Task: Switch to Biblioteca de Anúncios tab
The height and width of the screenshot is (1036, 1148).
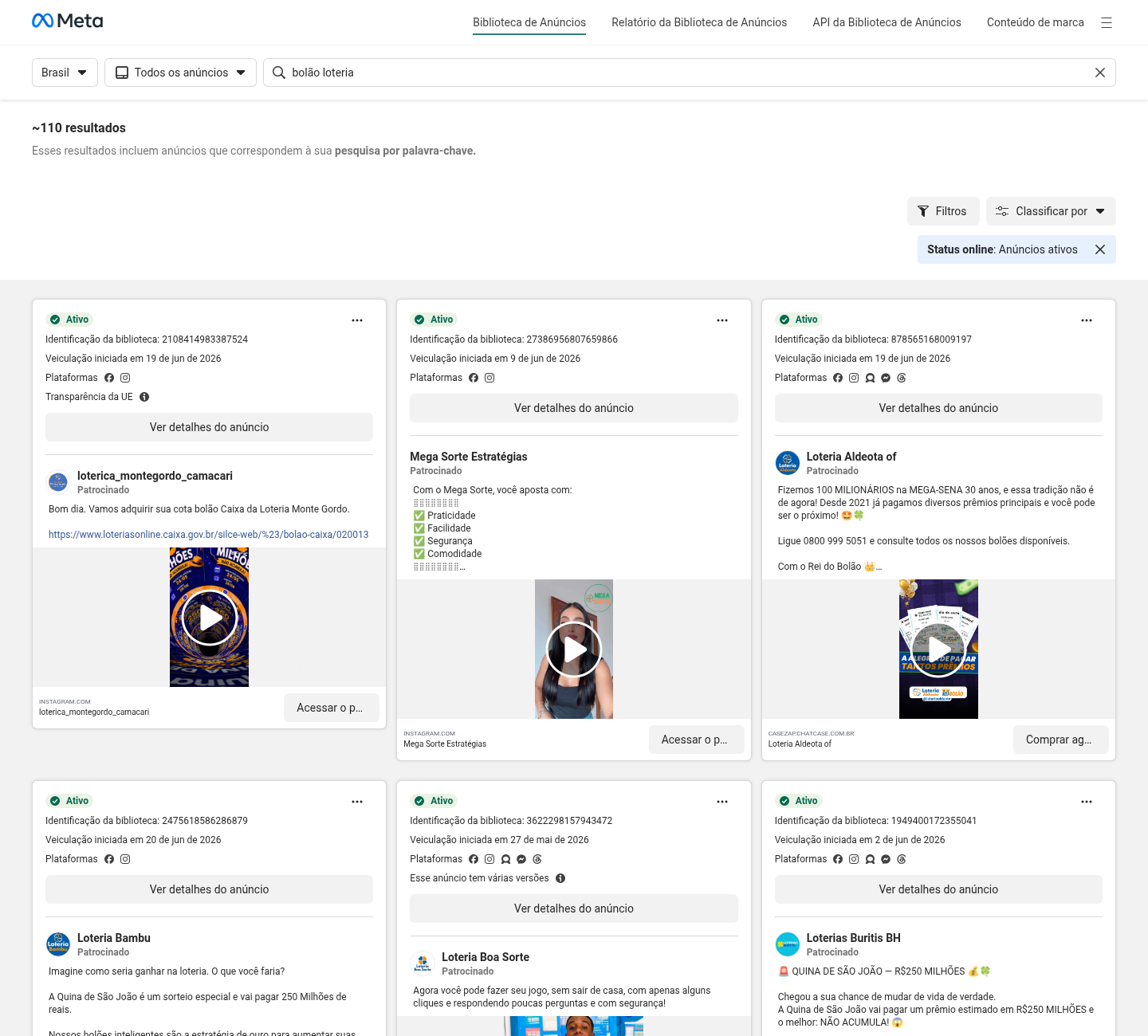Action: 529,22
